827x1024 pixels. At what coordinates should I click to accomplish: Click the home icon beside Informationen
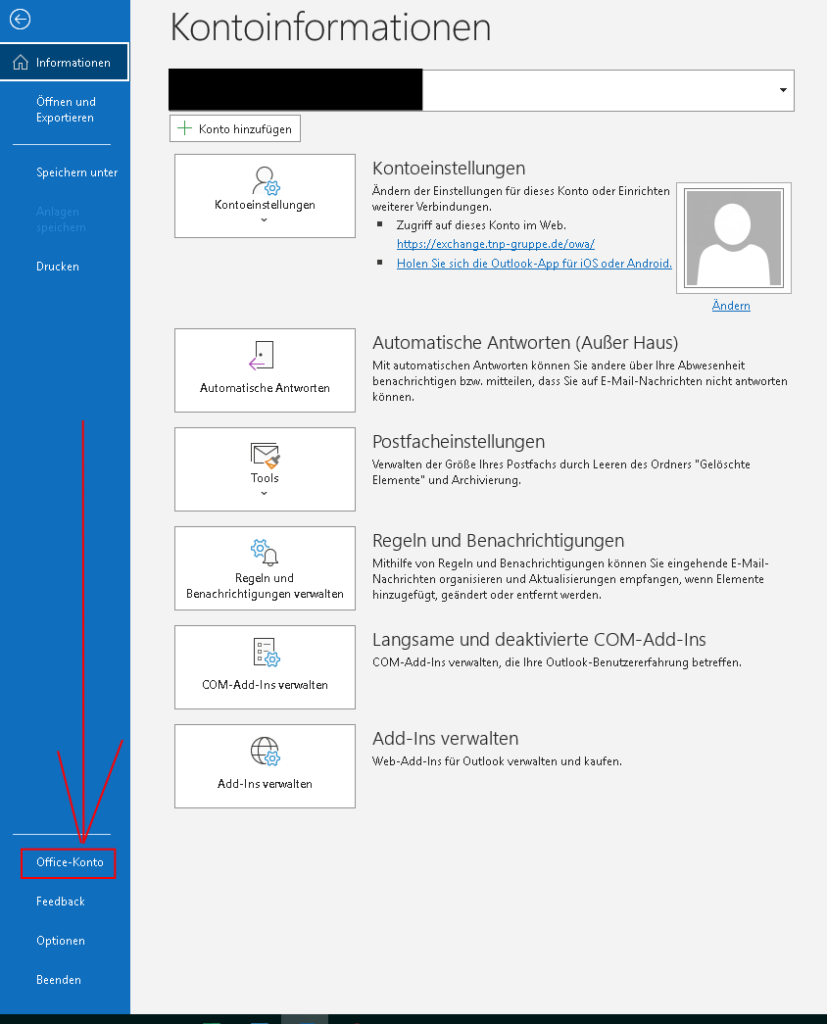click(20, 62)
